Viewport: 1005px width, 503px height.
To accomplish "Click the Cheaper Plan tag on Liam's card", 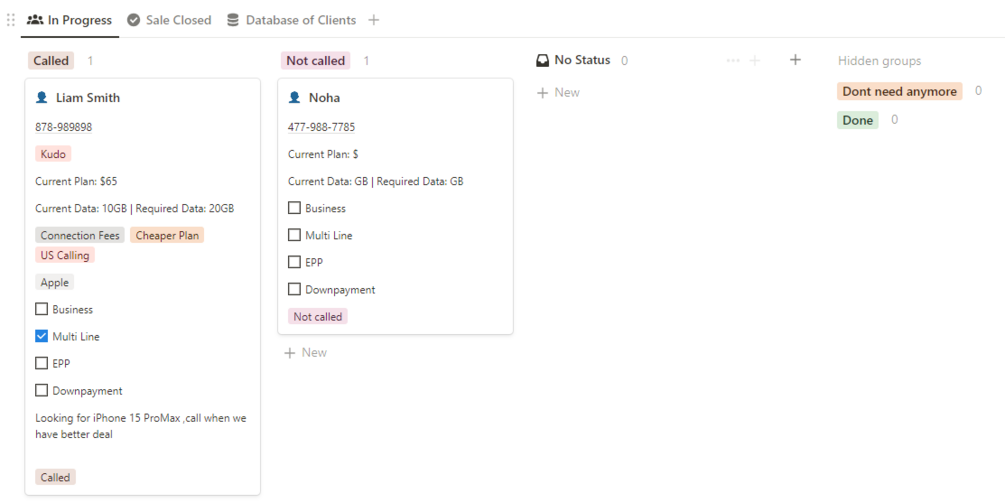I will point(167,236).
